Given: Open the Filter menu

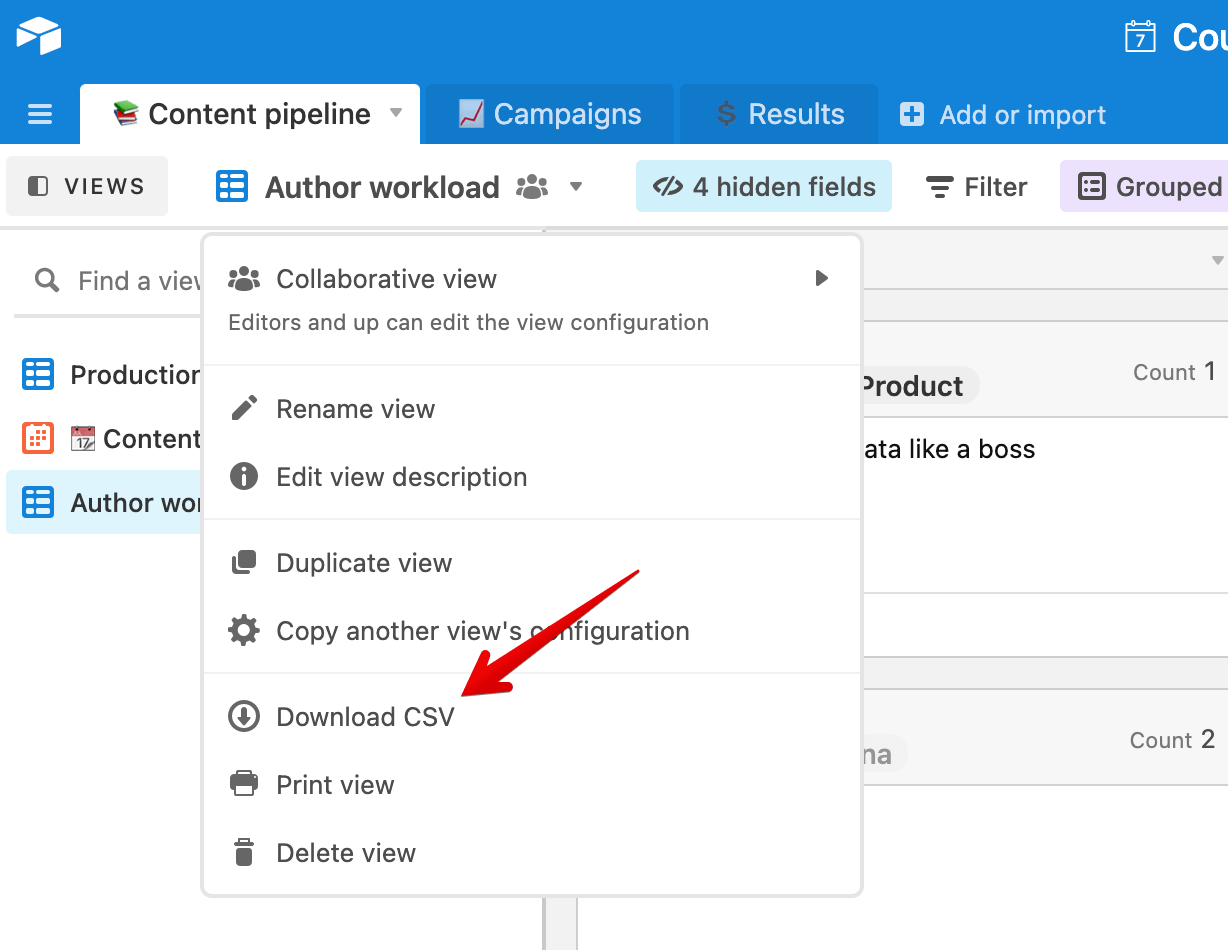Looking at the screenshot, I should pos(976,186).
